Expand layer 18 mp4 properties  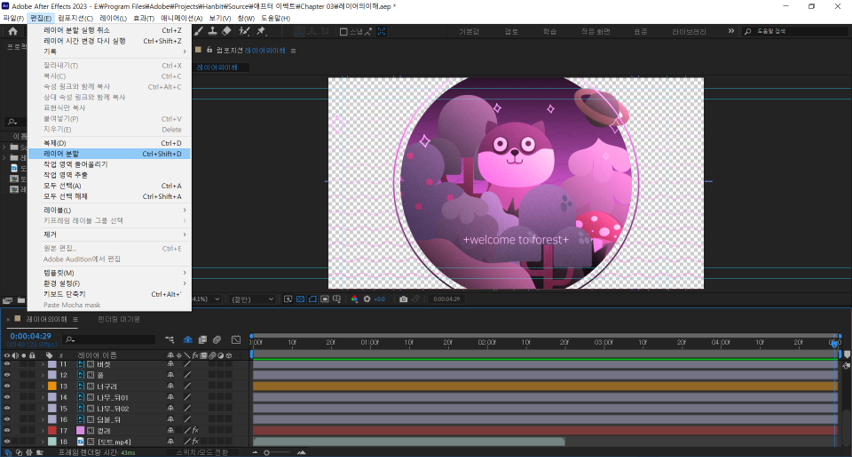click(x=42, y=441)
